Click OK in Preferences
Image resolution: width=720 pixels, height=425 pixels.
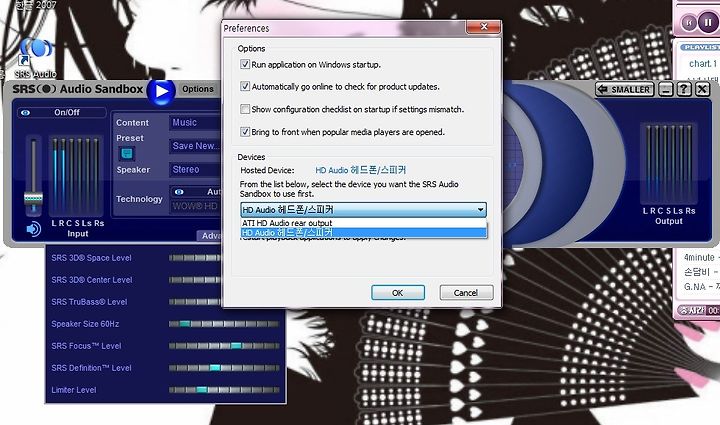tap(398, 293)
